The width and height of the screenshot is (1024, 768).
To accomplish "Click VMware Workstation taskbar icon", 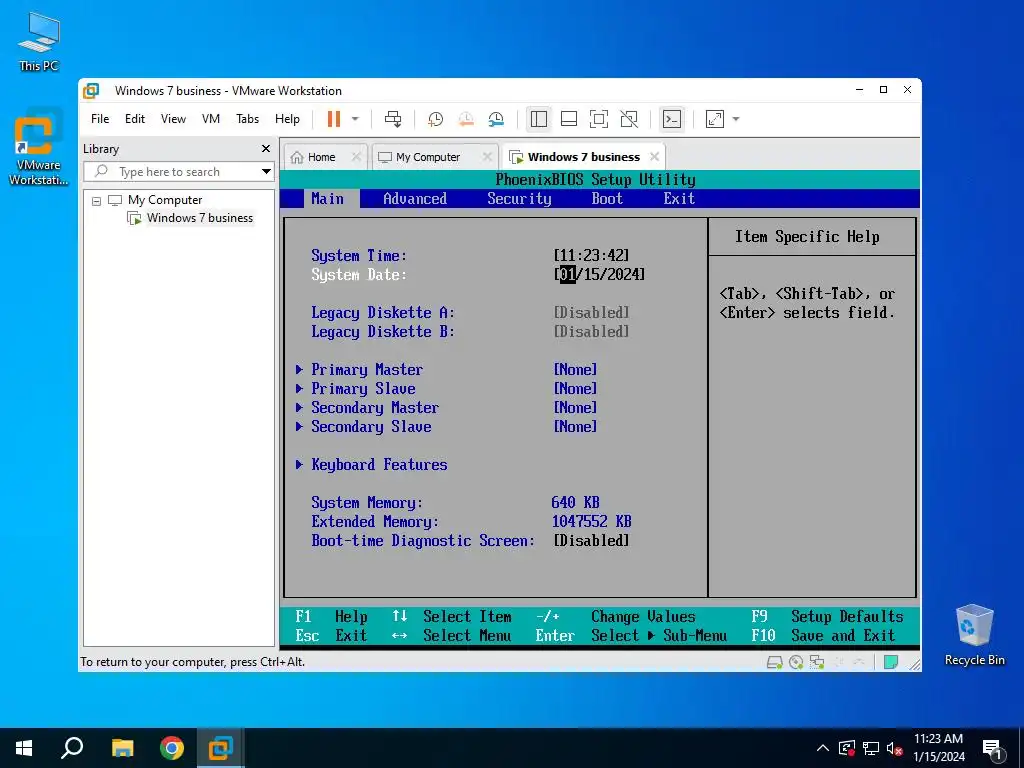I will tap(221, 748).
